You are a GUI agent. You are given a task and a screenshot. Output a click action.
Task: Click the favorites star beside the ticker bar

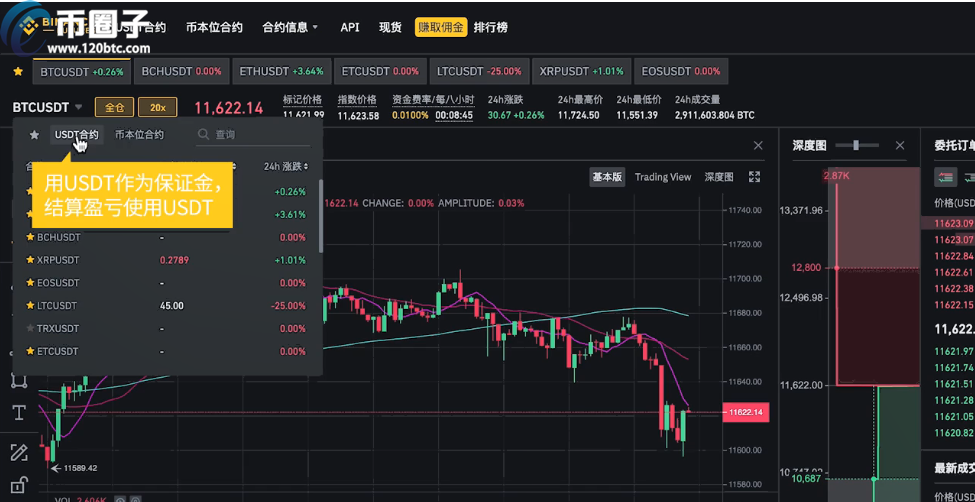pos(18,72)
